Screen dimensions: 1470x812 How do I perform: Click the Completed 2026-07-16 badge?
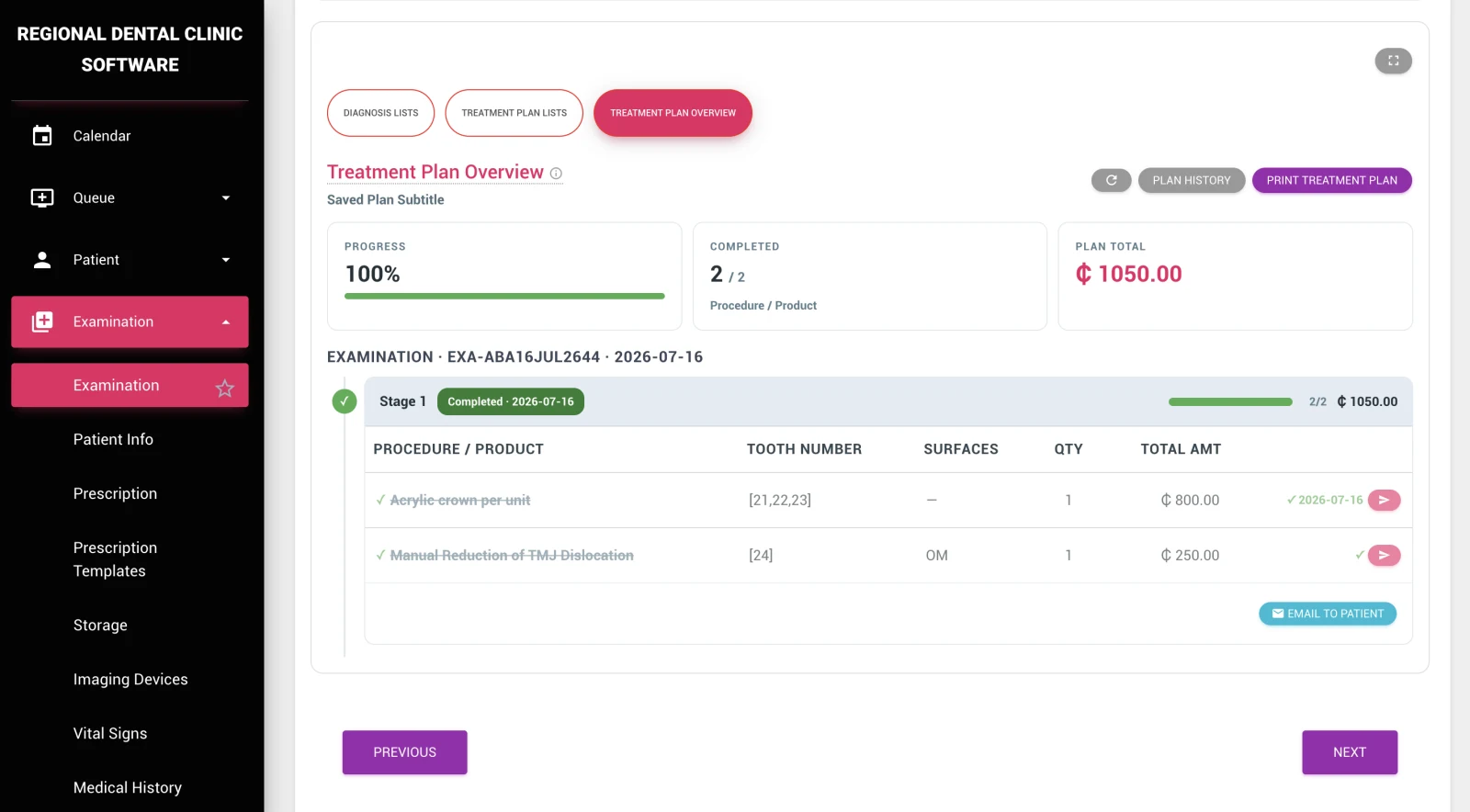point(511,401)
